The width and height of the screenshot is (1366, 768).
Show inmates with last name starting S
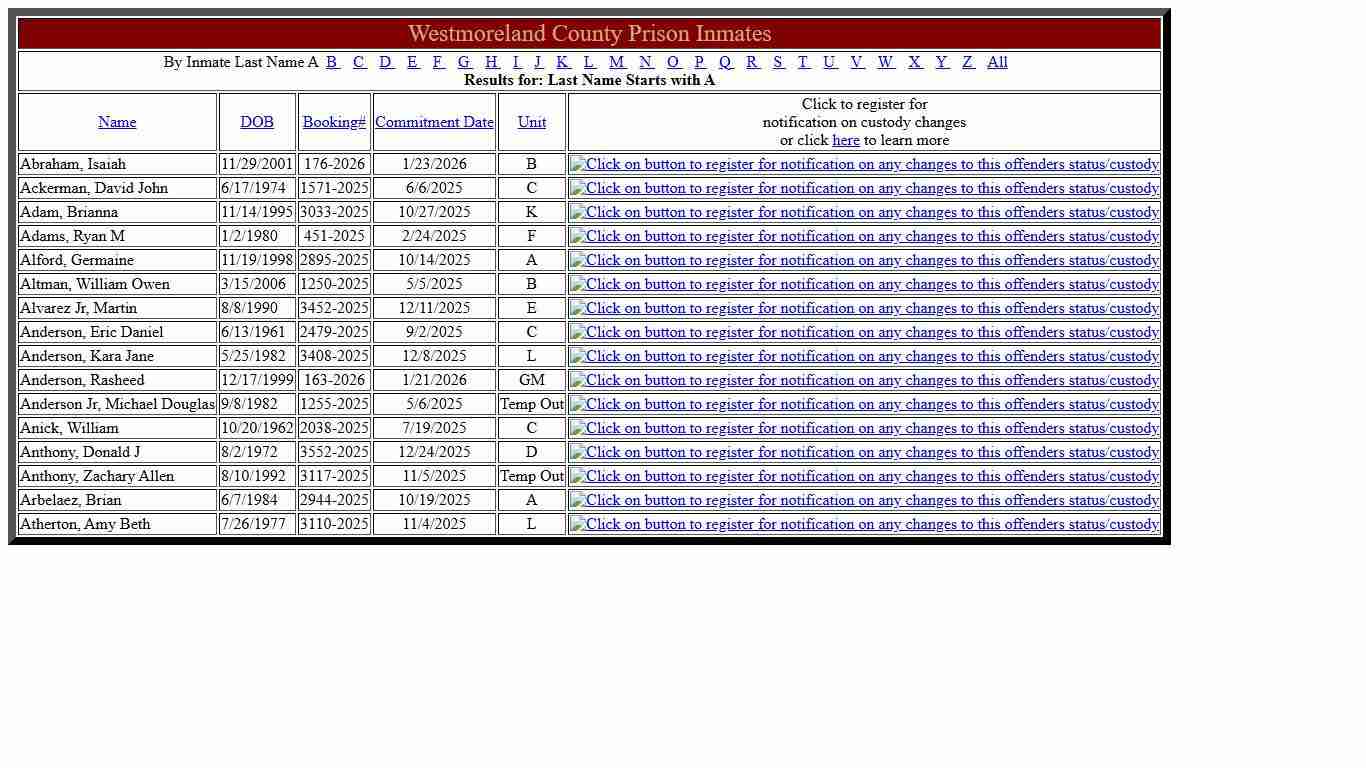coord(778,62)
